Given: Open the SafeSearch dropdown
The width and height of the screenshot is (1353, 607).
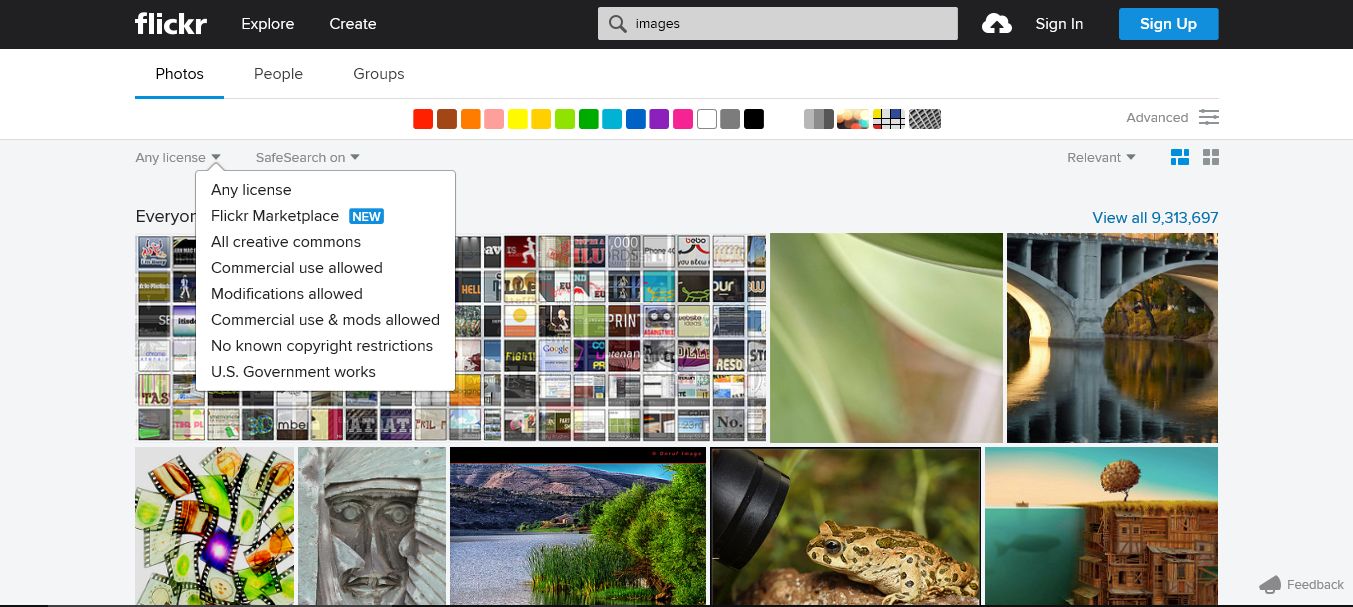Looking at the screenshot, I should click(x=306, y=157).
